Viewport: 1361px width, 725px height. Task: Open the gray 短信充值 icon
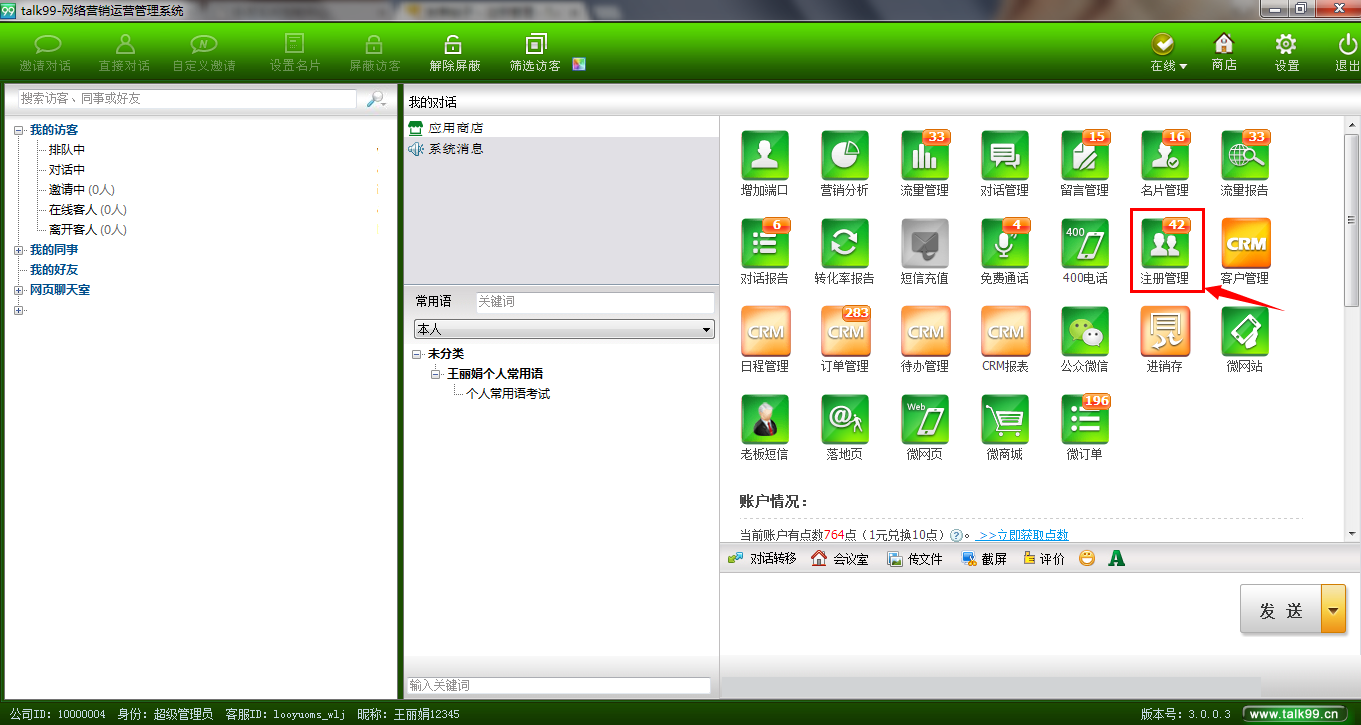pyautogui.click(x=925, y=244)
